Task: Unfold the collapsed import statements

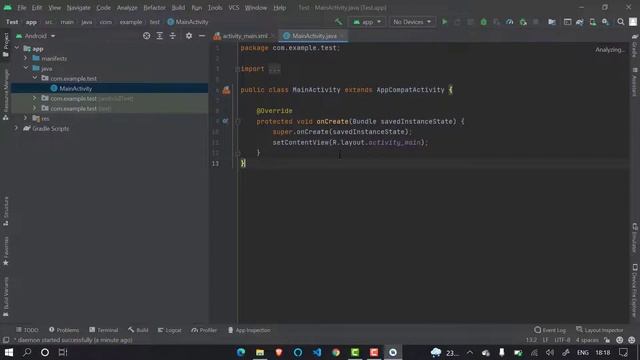Action: tap(275, 69)
